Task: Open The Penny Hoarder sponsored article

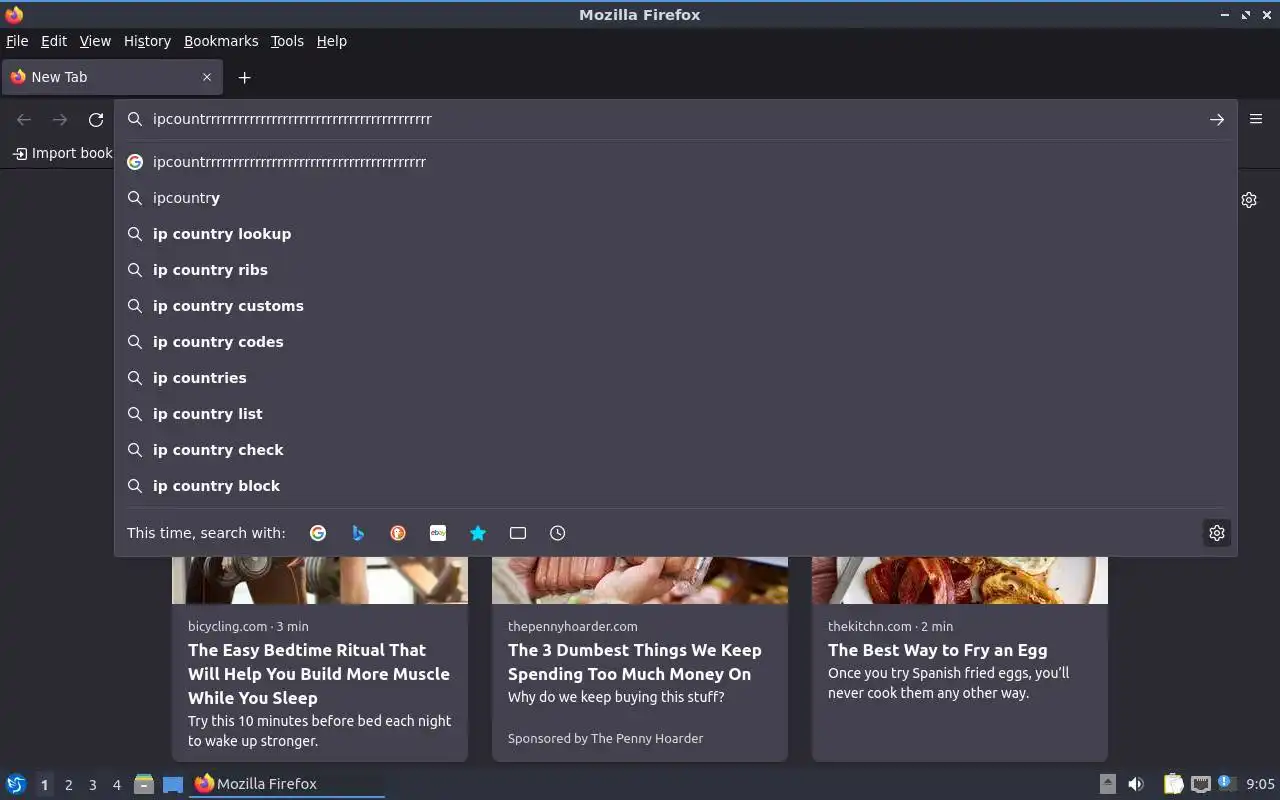Action: click(640, 660)
